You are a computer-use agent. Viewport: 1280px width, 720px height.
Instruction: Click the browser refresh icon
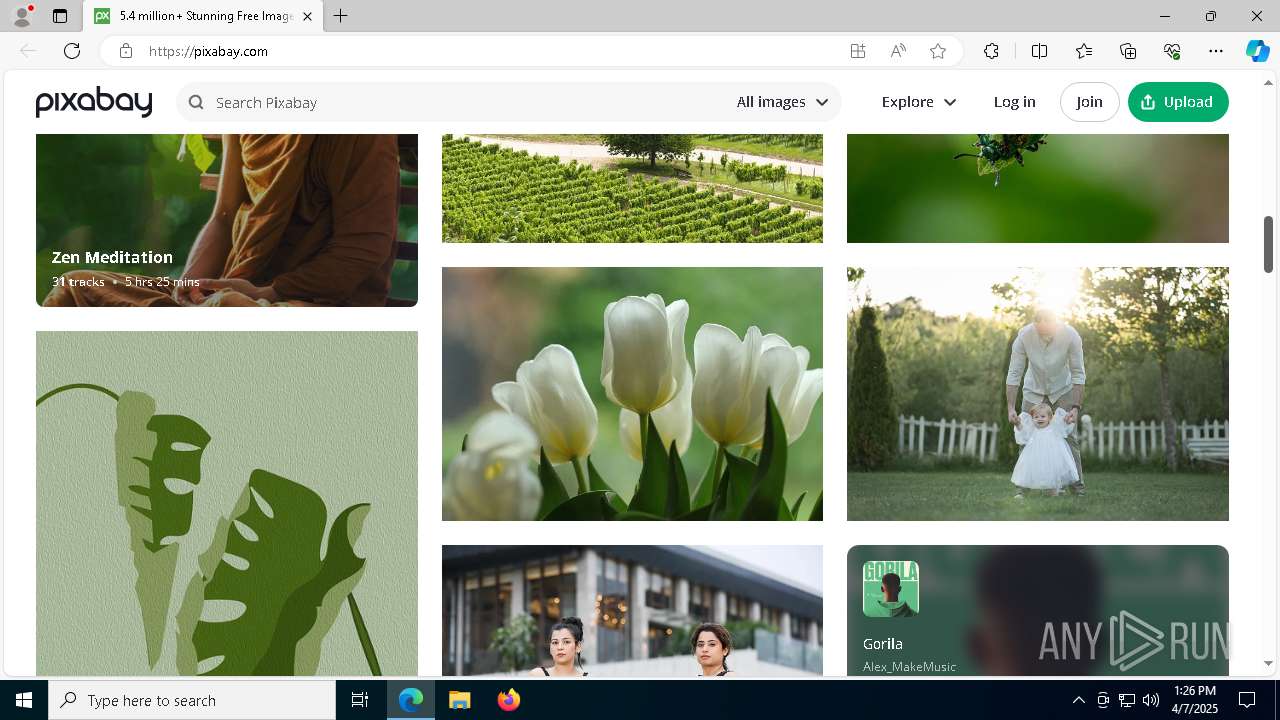click(x=72, y=51)
